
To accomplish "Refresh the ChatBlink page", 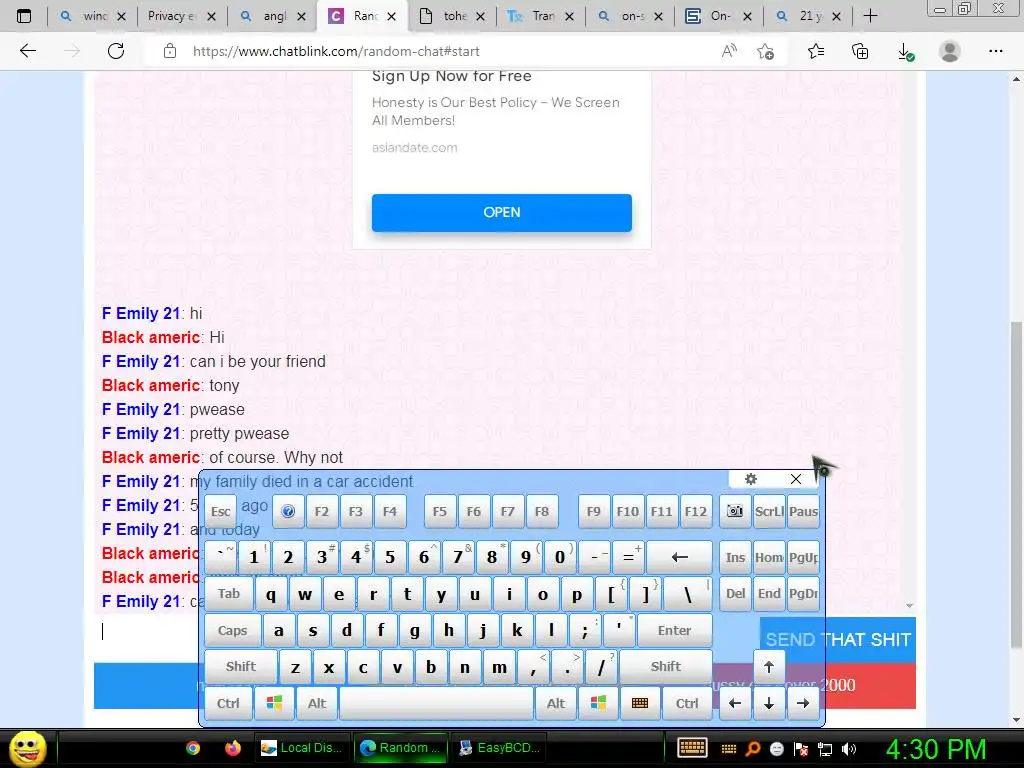I will coord(116,51).
